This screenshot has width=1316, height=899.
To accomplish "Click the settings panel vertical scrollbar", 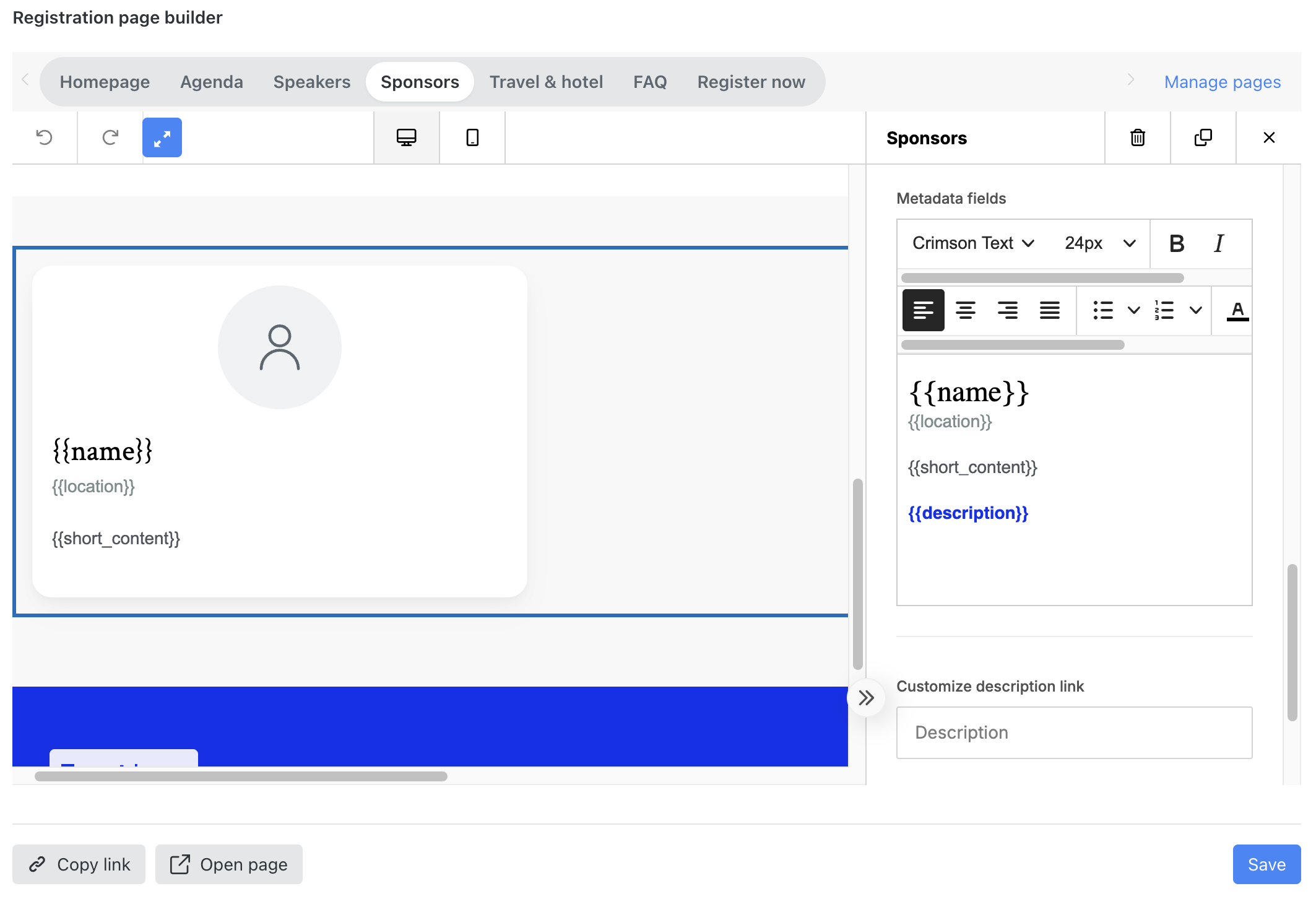I will point(1292,642).
